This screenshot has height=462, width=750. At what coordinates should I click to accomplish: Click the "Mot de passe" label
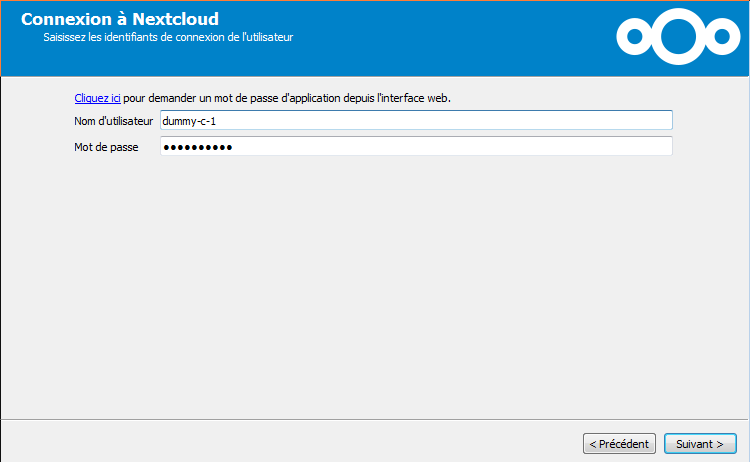(x=105, y=147)
